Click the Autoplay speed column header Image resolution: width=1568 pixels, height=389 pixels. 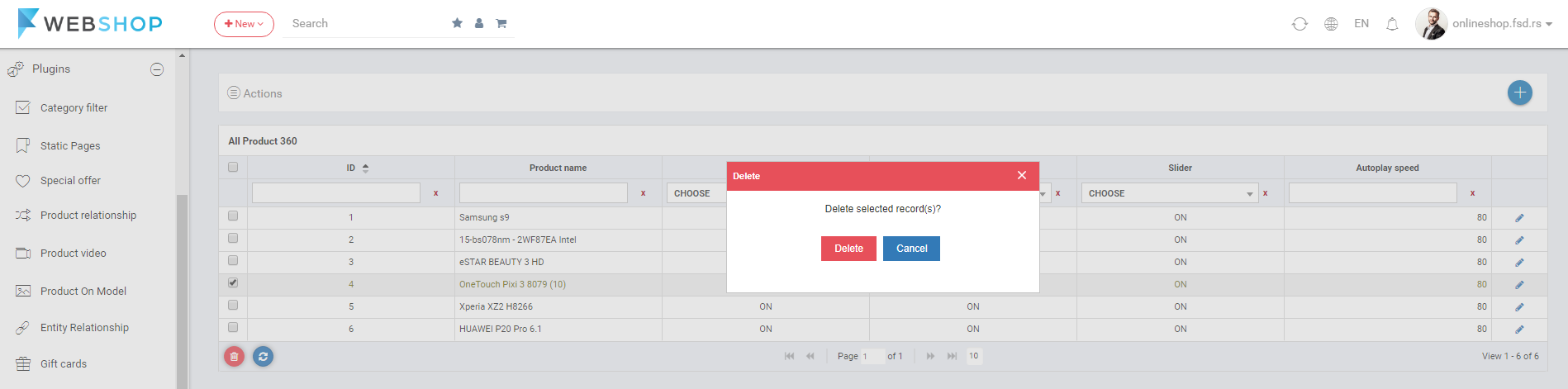pyautogui.click(x=1387, y=168)
